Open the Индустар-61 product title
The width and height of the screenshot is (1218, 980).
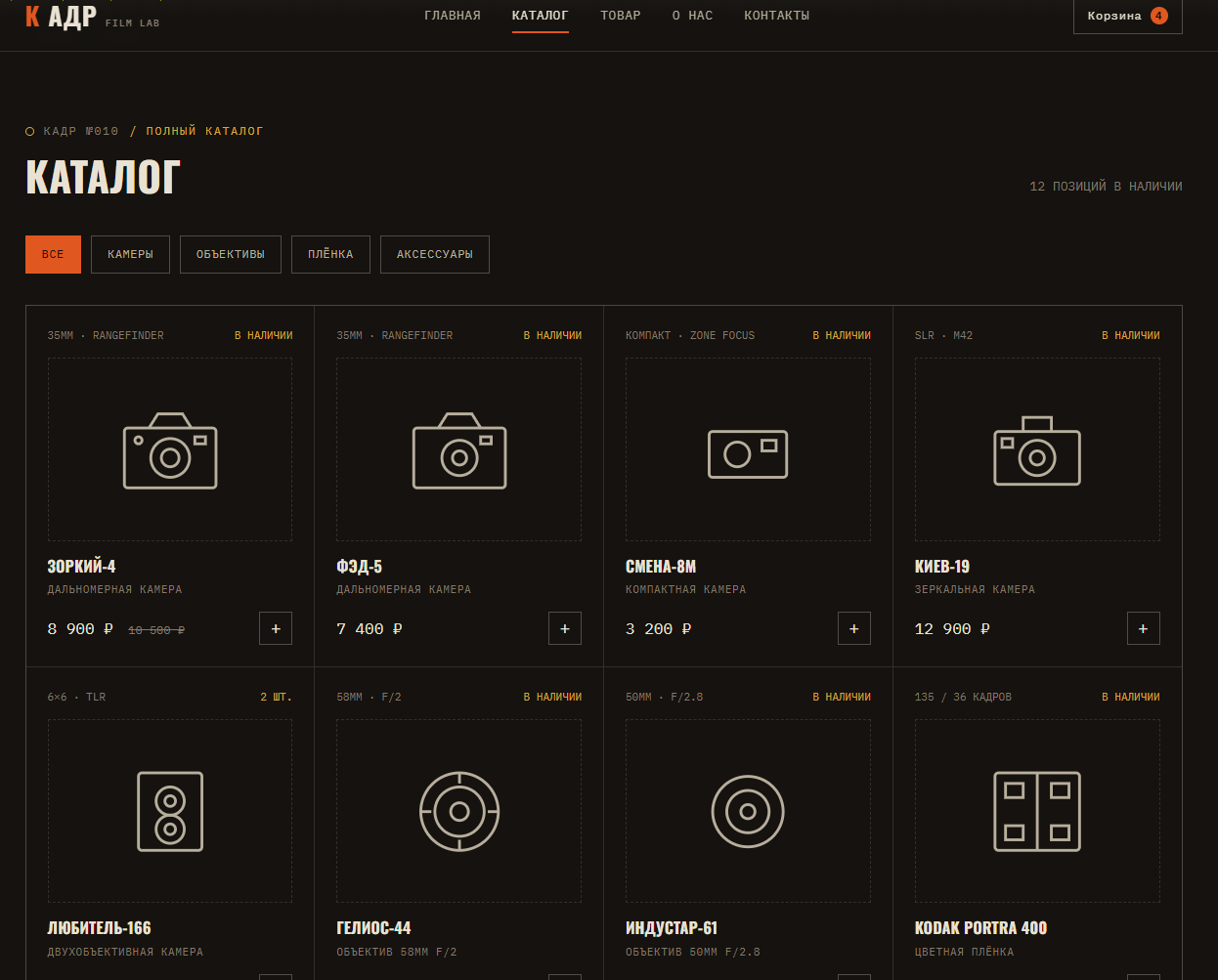[672, 928]
